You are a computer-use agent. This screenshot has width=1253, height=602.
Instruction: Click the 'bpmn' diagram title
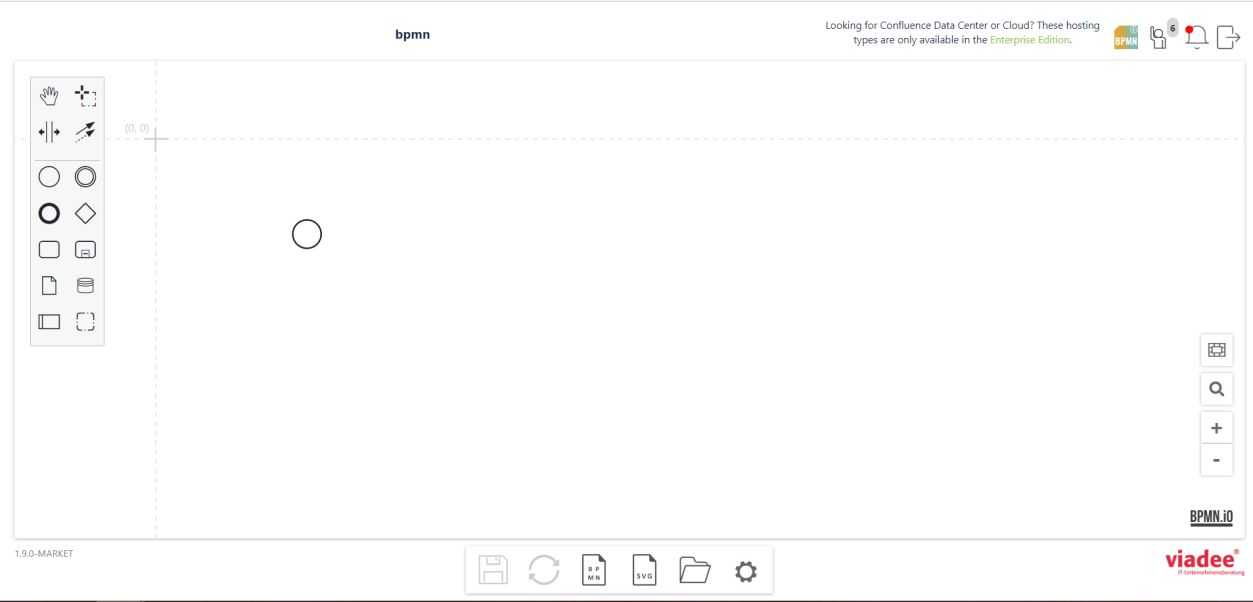click(x=413, y=36)
